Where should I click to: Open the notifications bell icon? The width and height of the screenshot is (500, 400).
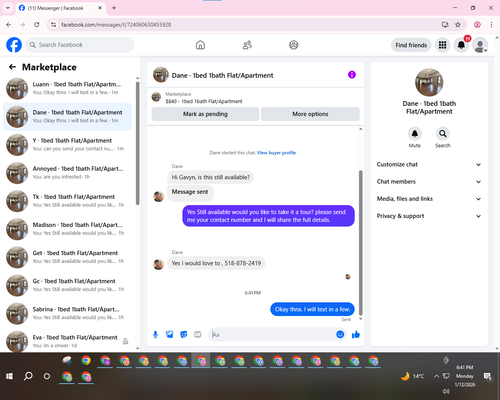pos(461,45)
